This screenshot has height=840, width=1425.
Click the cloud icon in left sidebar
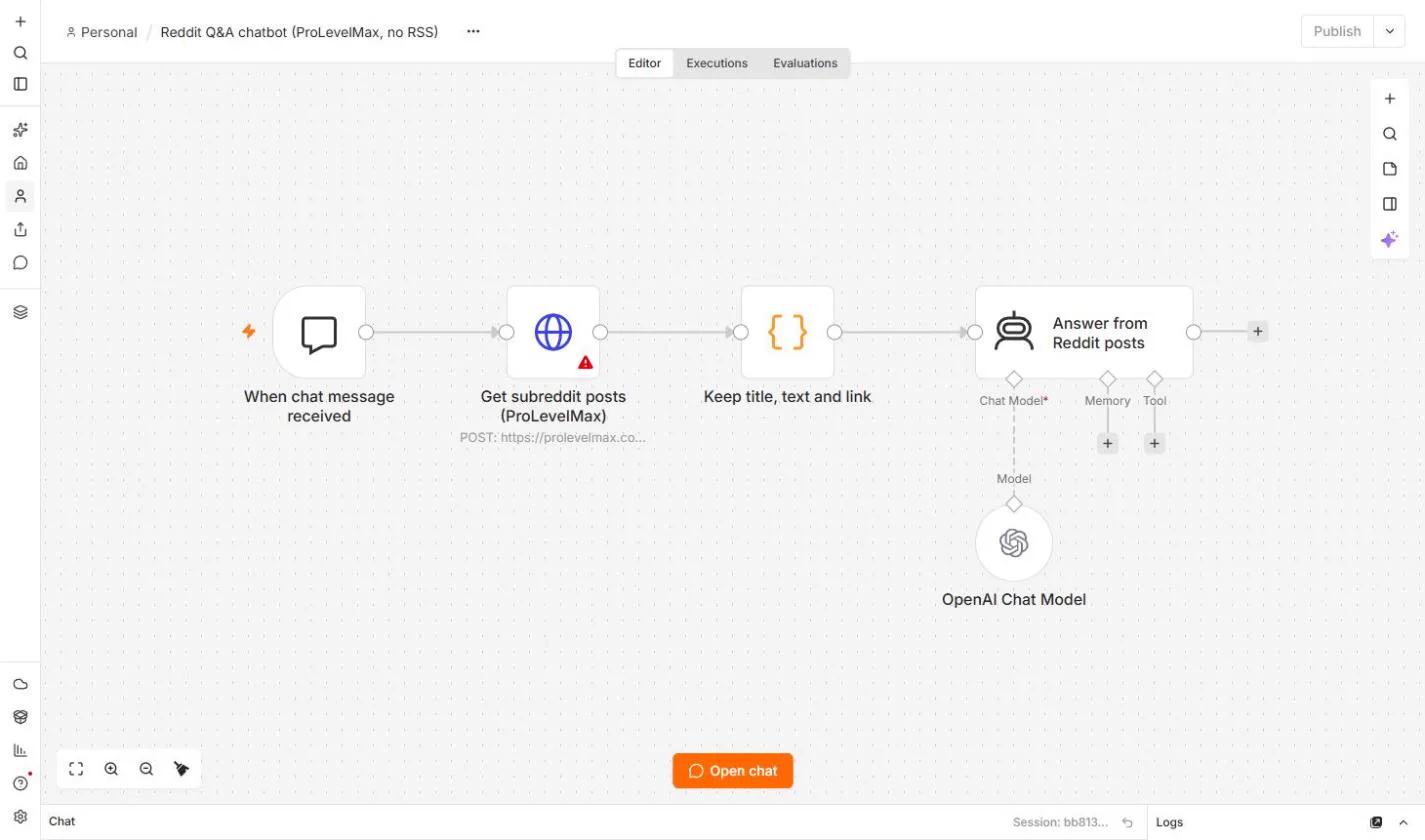(x=20, y=684)
